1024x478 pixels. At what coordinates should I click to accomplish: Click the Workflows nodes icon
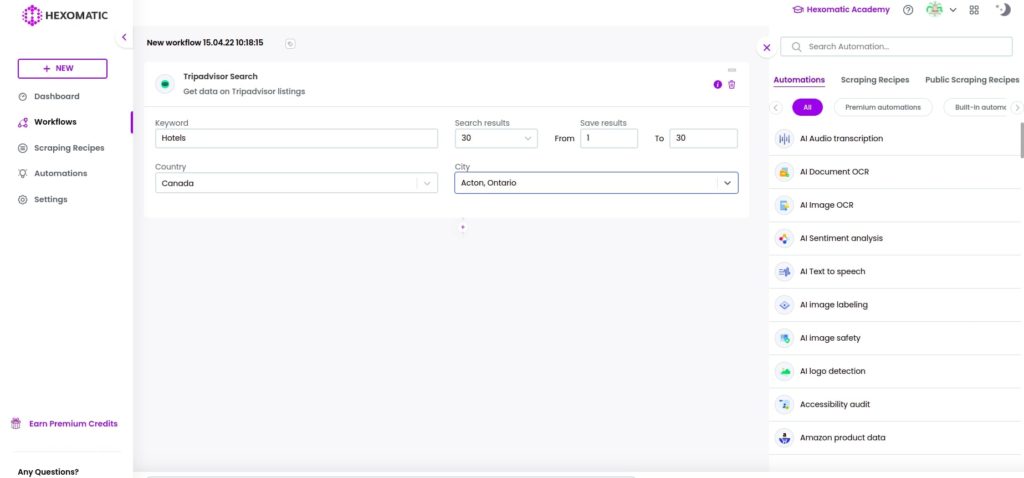(23, 122)
